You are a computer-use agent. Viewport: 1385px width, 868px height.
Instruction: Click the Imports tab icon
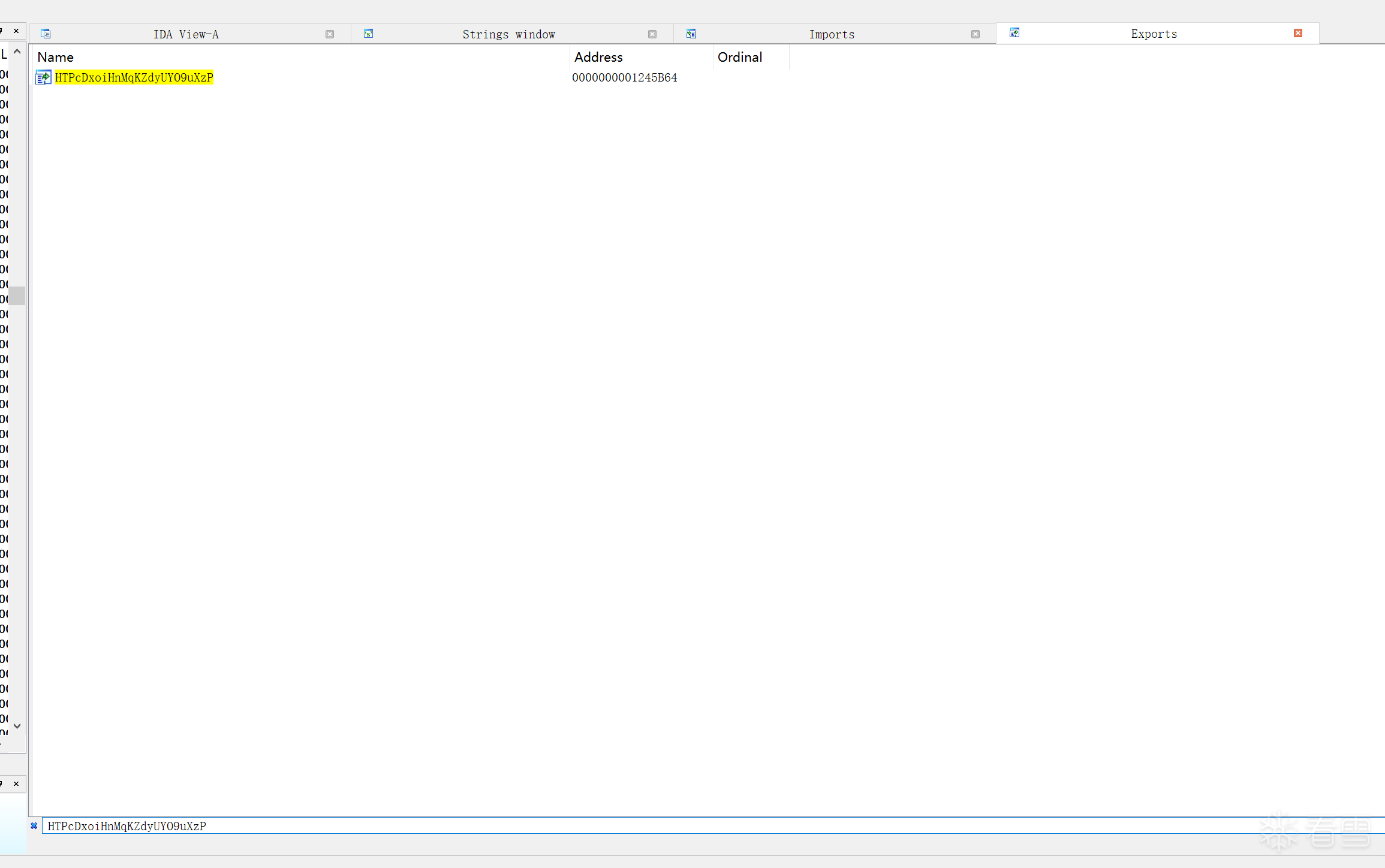691,34
